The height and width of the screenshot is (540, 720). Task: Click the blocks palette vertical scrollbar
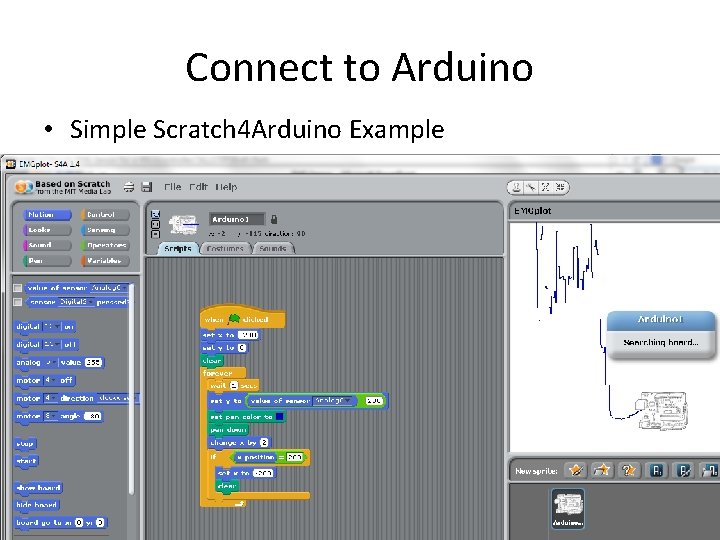point(131,388)
